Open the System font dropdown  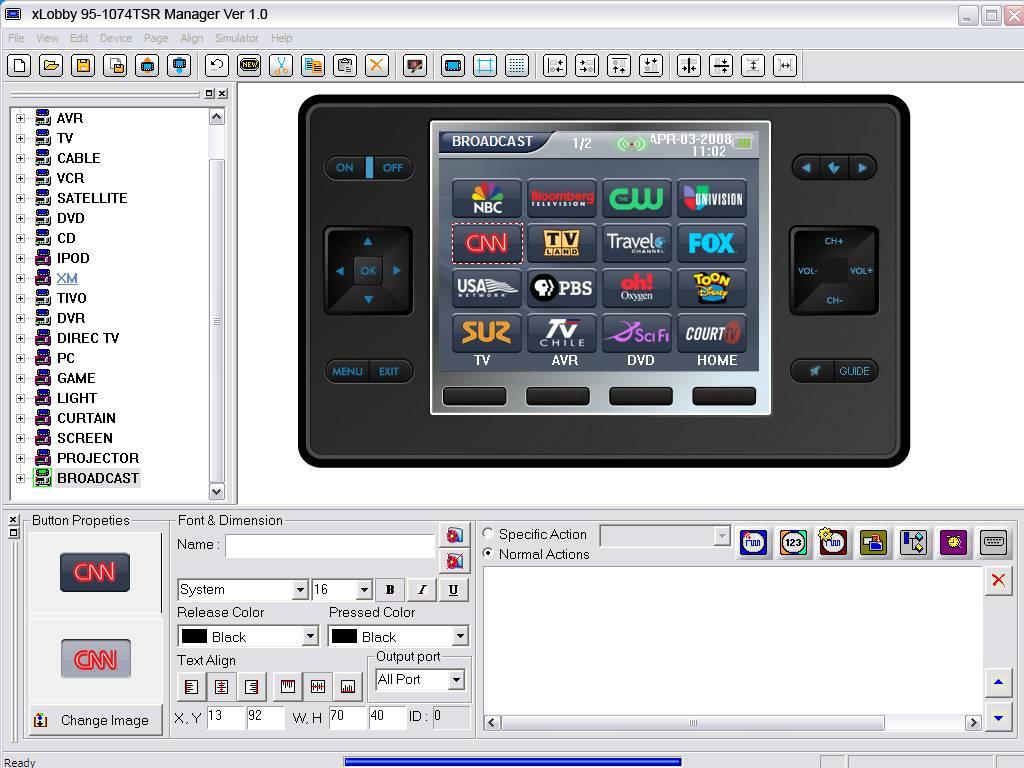300,590
